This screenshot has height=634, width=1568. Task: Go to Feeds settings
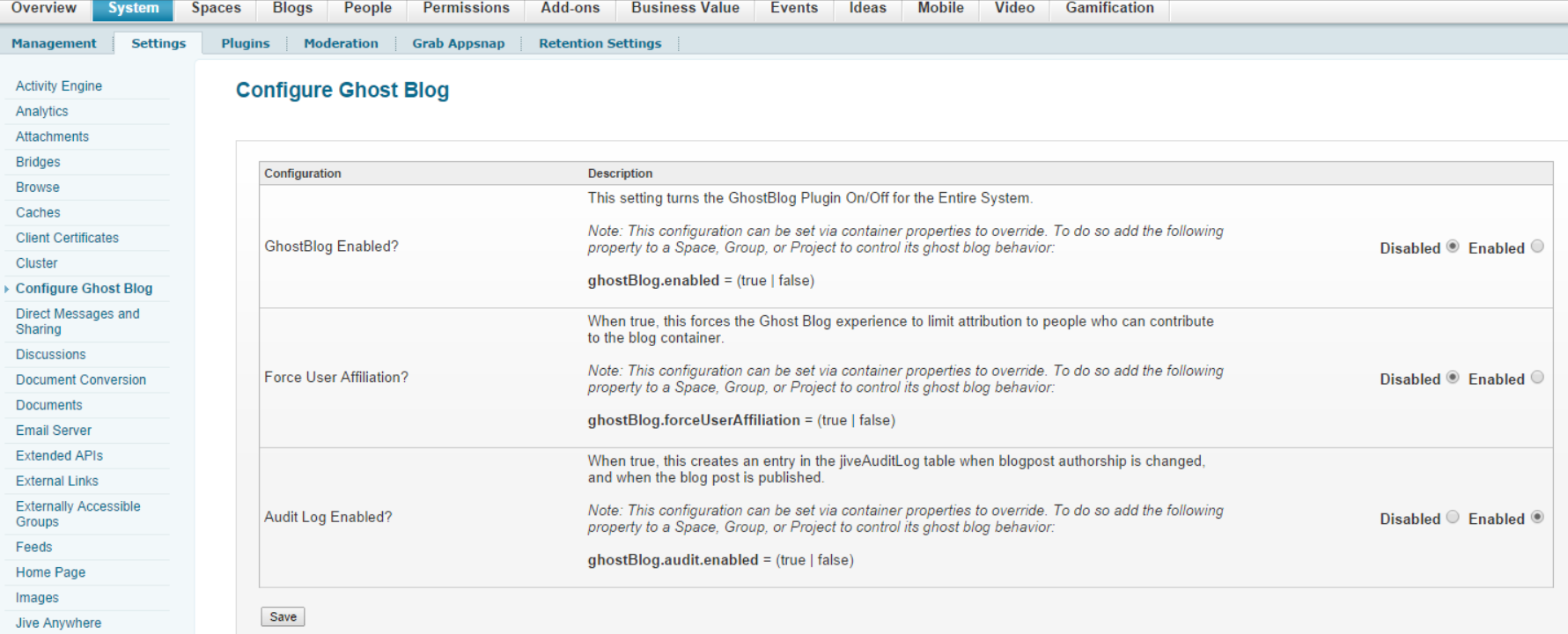coord(34,548)
